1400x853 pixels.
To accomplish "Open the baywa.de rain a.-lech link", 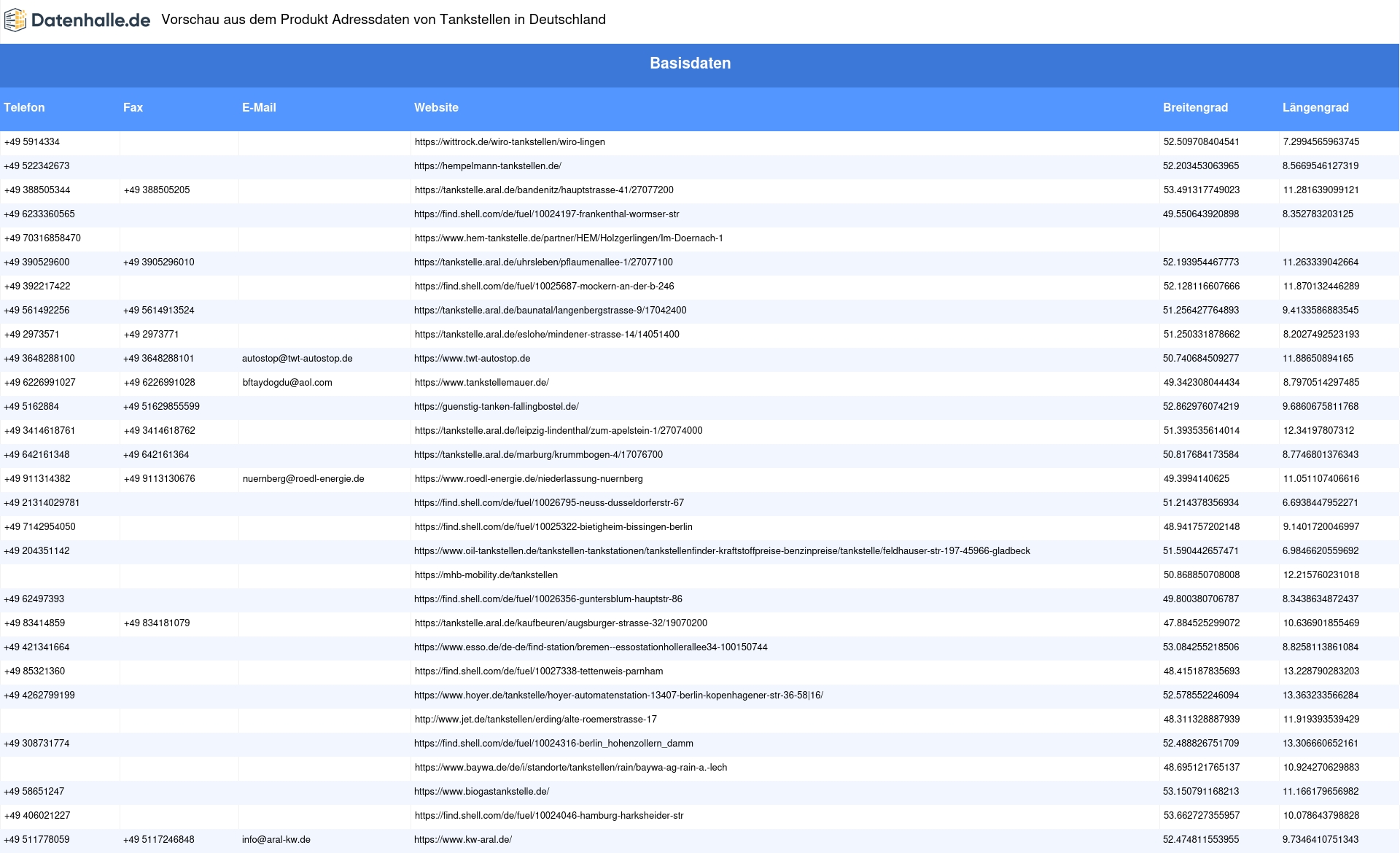I will 571,768.
